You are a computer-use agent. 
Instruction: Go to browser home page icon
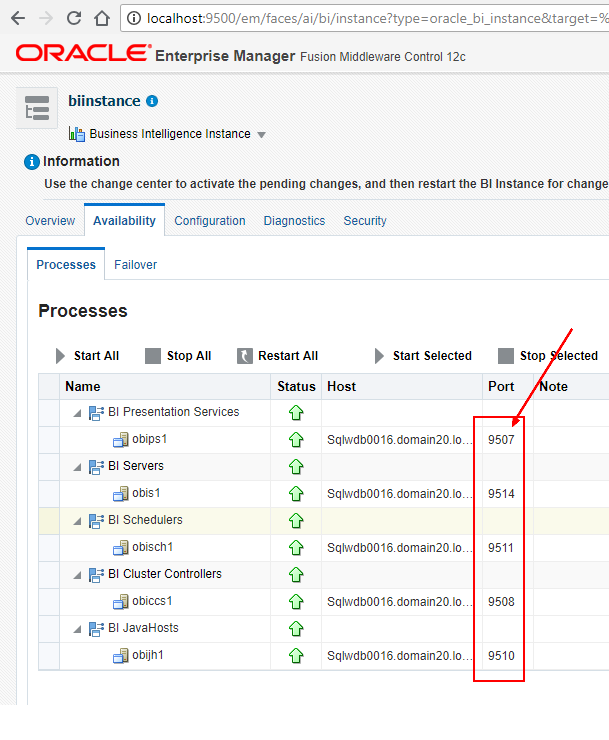(101, 18)
